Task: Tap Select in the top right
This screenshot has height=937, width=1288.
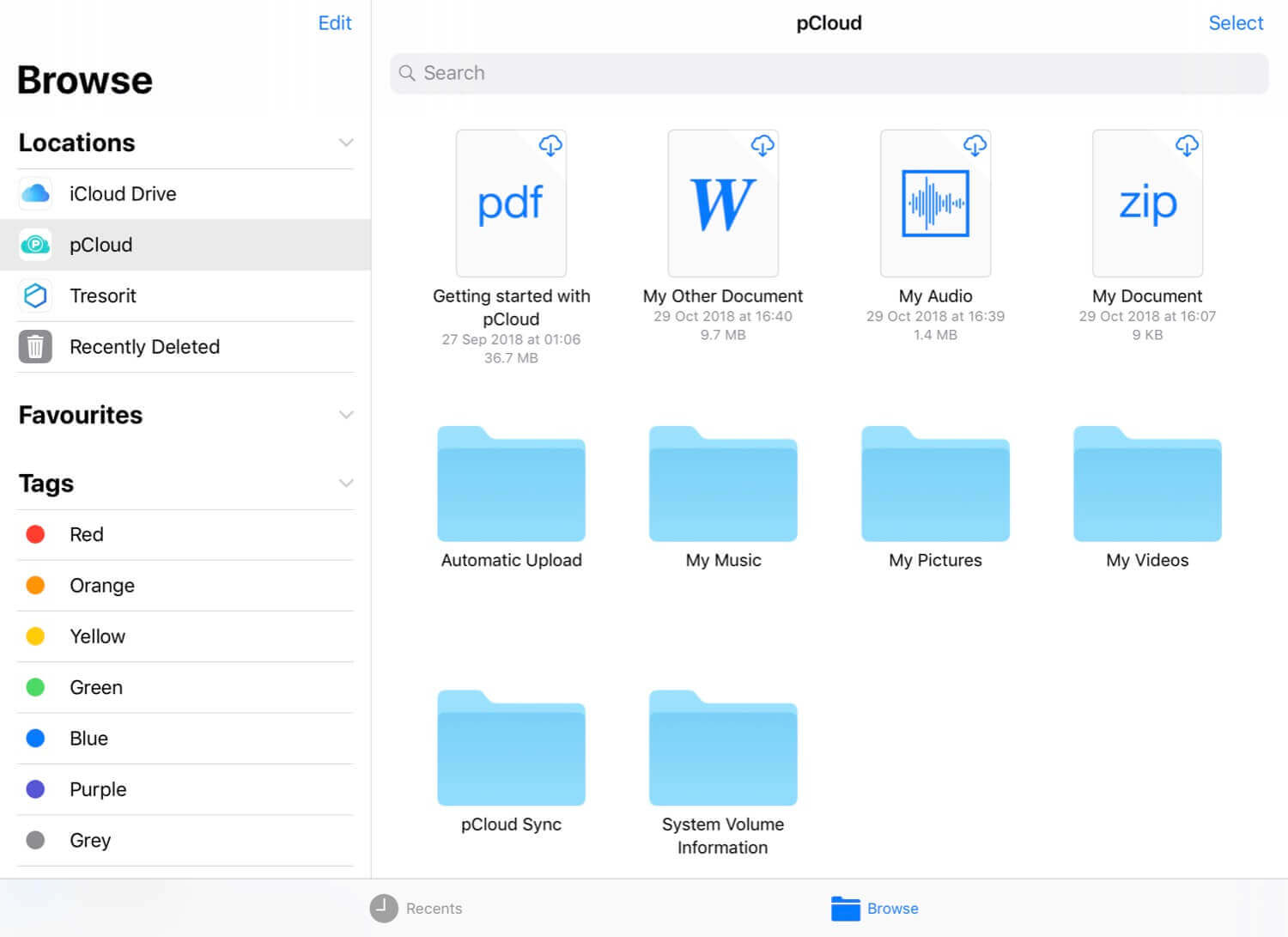Action: click(1235, 23)
